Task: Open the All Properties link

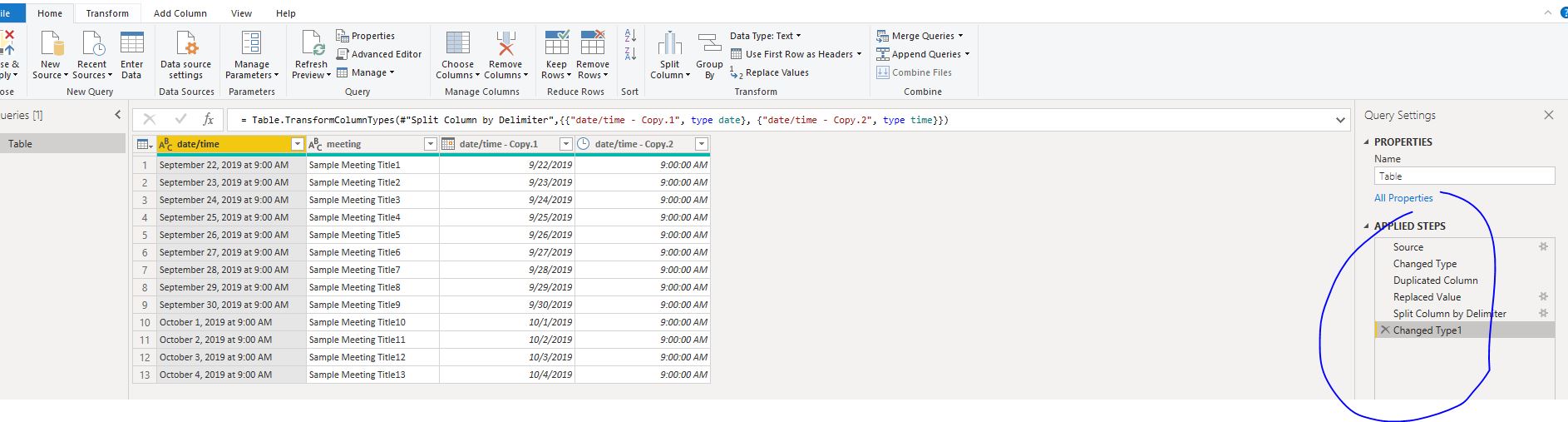Action: point(1403,198)
